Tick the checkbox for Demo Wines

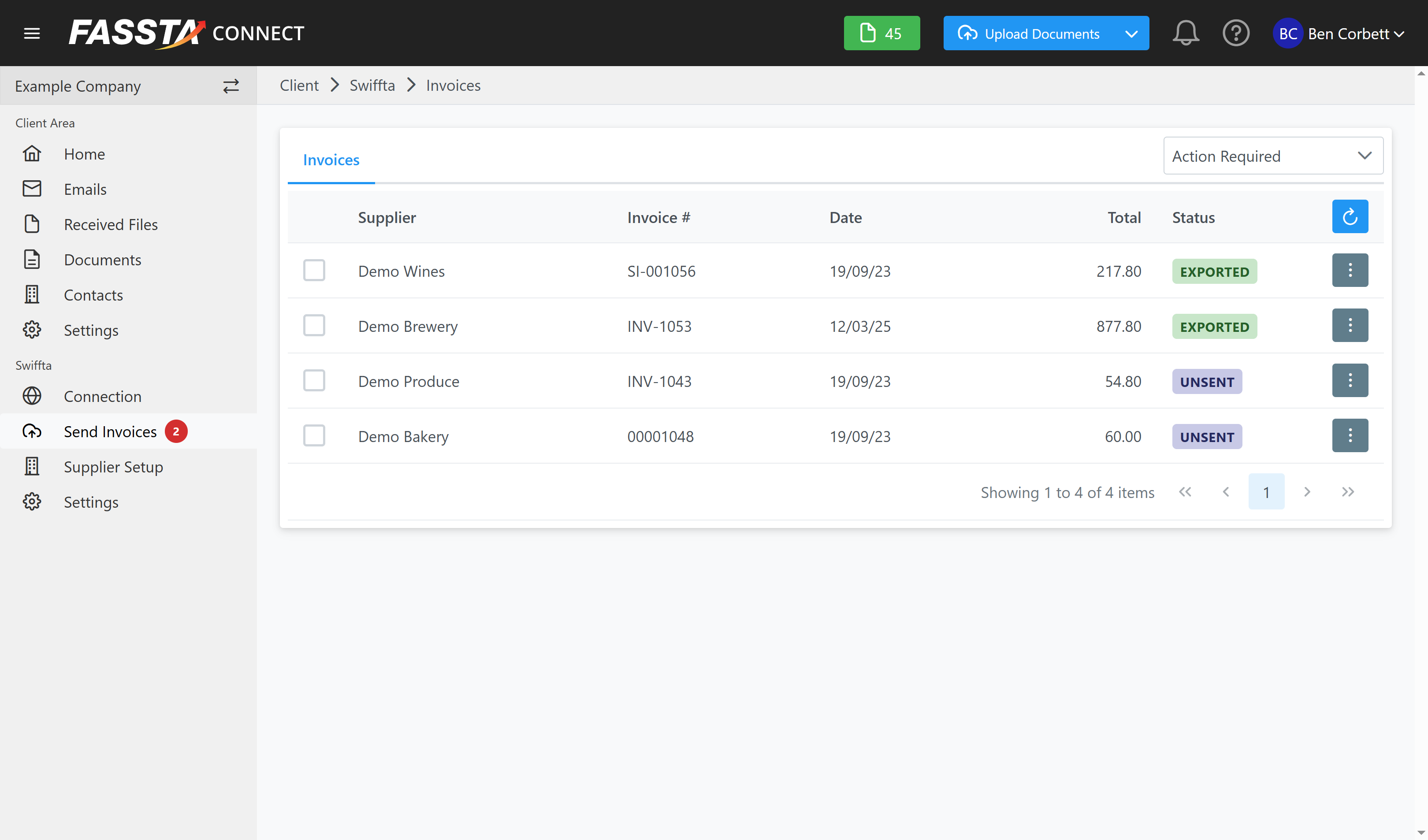pos(314,270)
